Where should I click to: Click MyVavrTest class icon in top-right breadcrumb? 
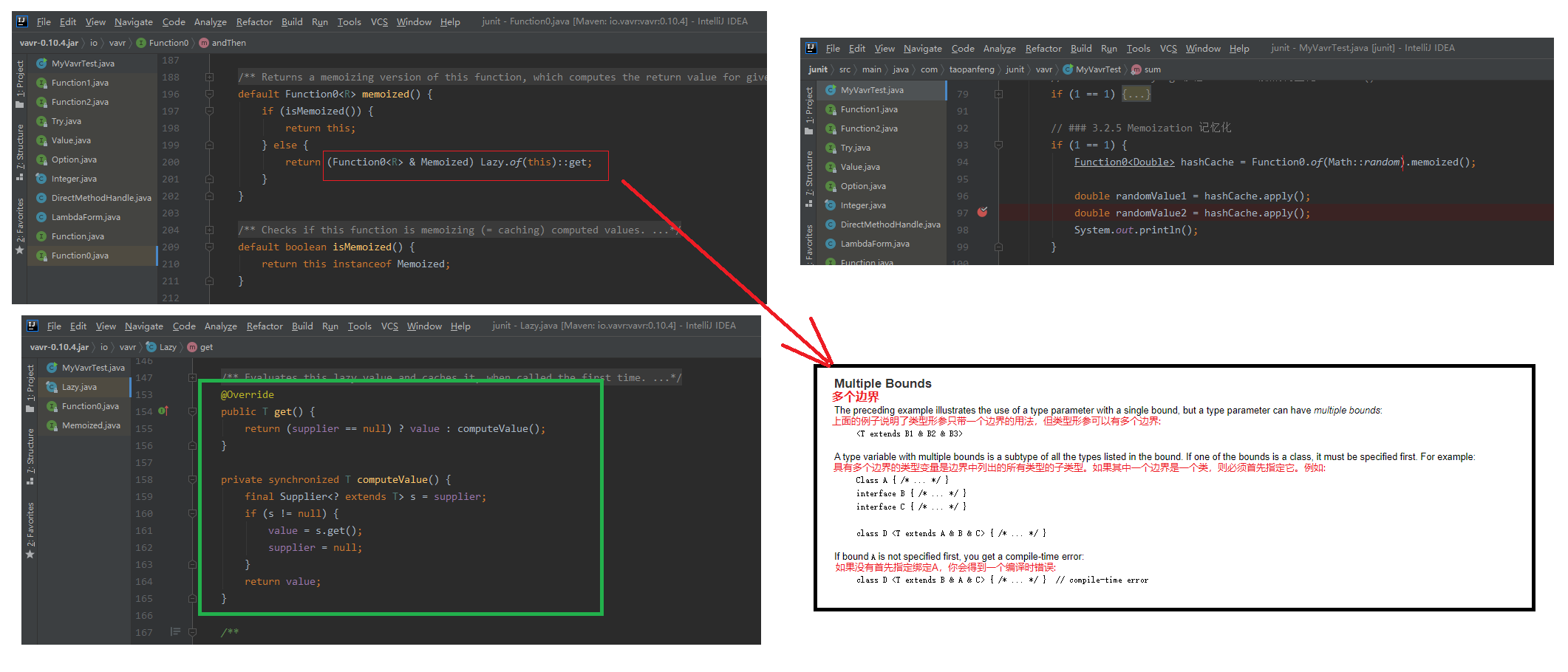[x=1068, y=69]
